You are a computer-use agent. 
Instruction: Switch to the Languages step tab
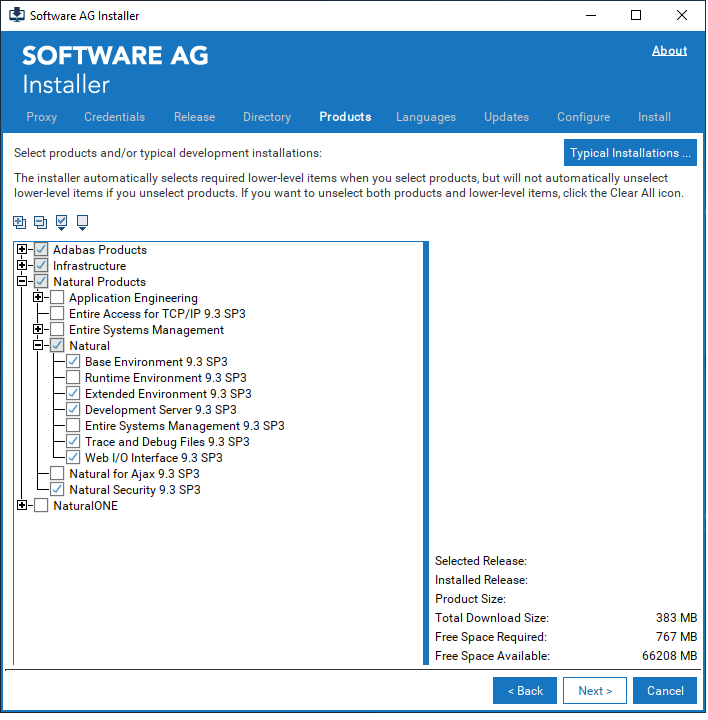(425, 117)
